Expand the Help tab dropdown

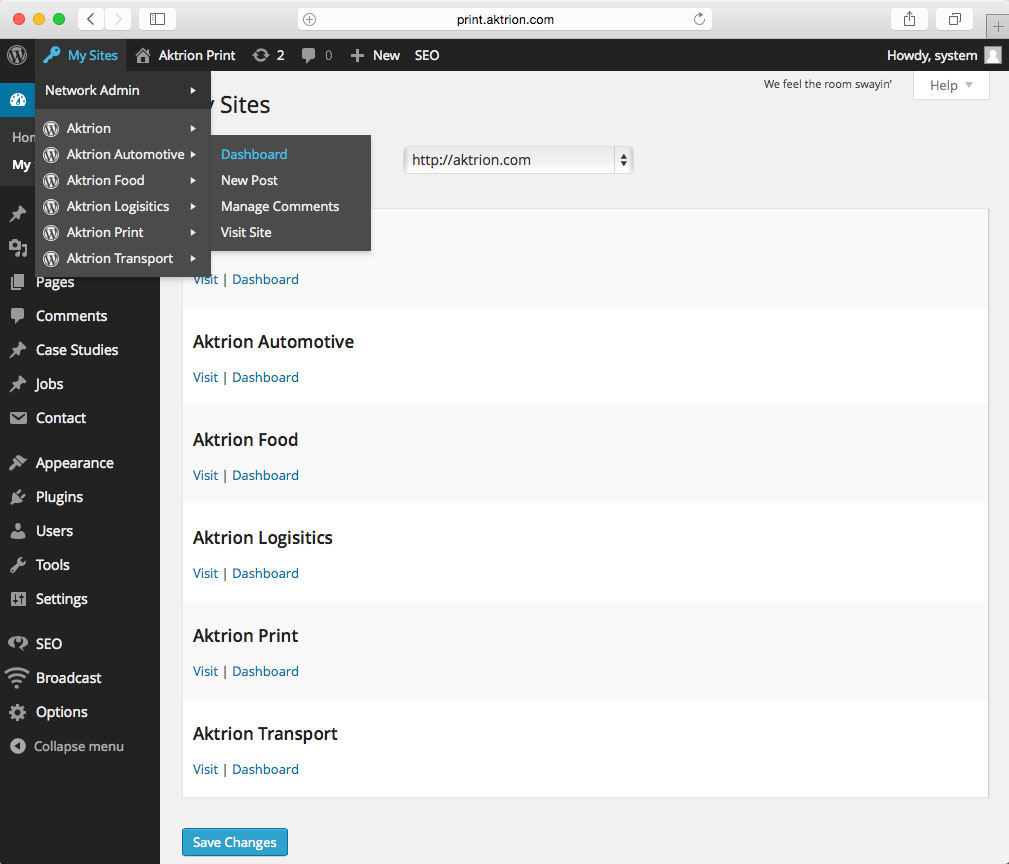950,85
